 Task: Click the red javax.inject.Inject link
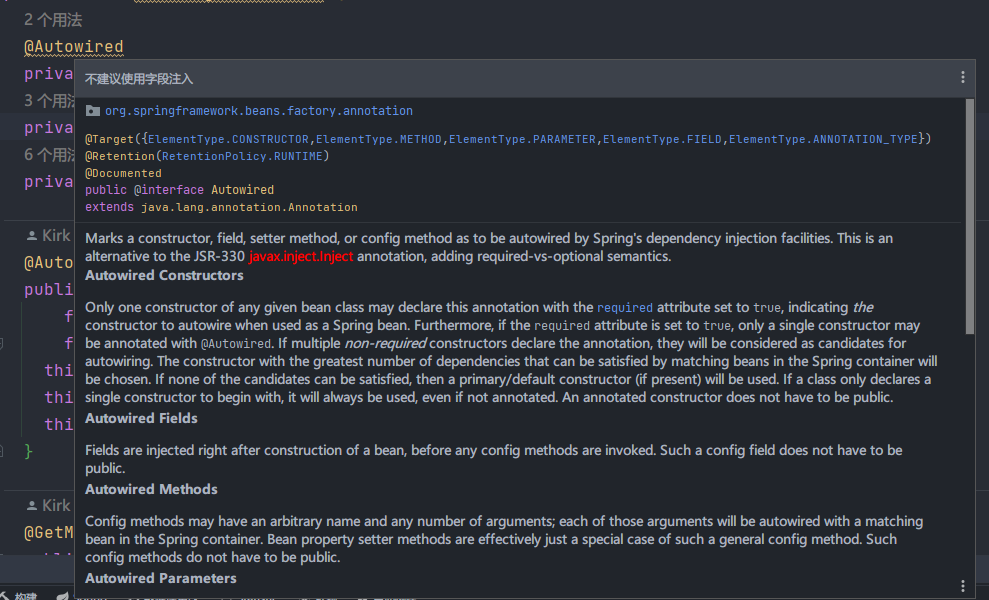[301, 256]
